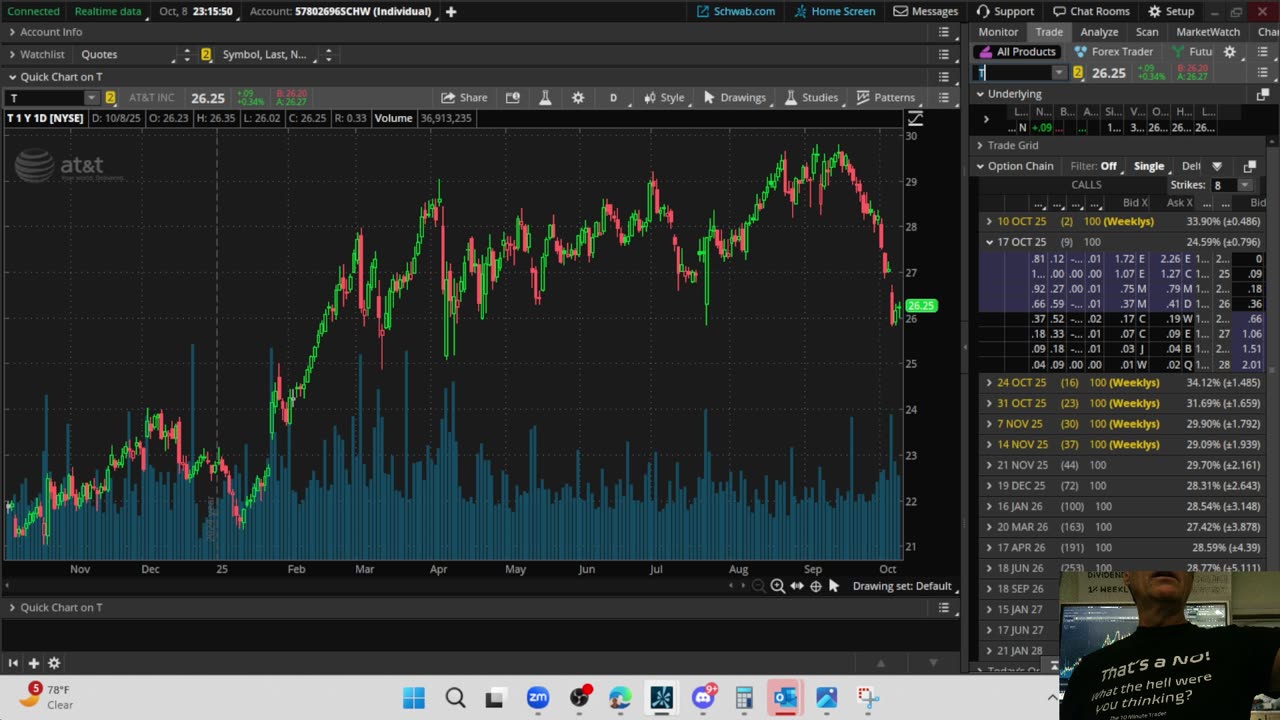Open the Home Screen button
1280x720 pixels.
click(835, 11)
